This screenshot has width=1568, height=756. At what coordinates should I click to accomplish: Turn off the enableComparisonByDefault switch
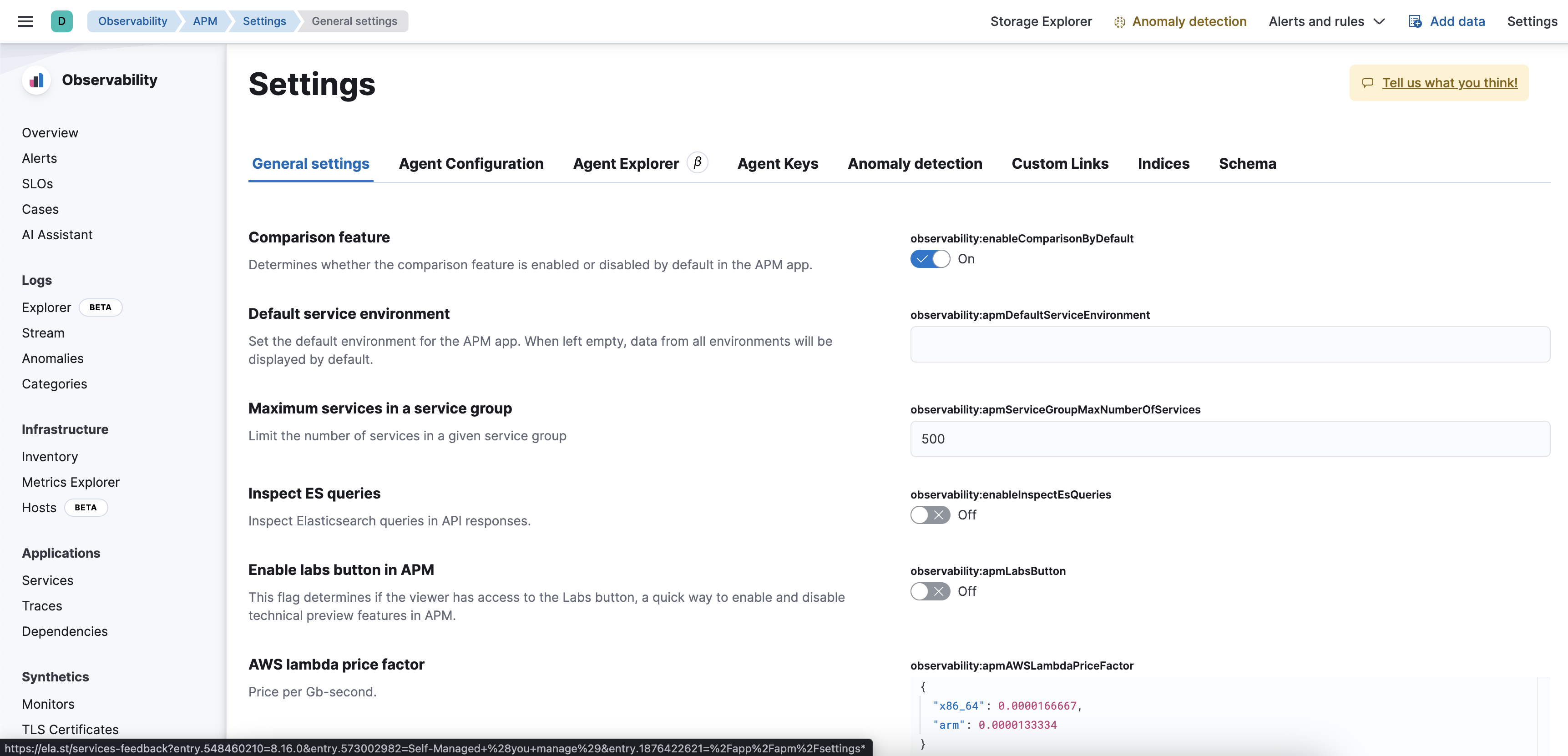pyautogui.click(x=930, y=259)
